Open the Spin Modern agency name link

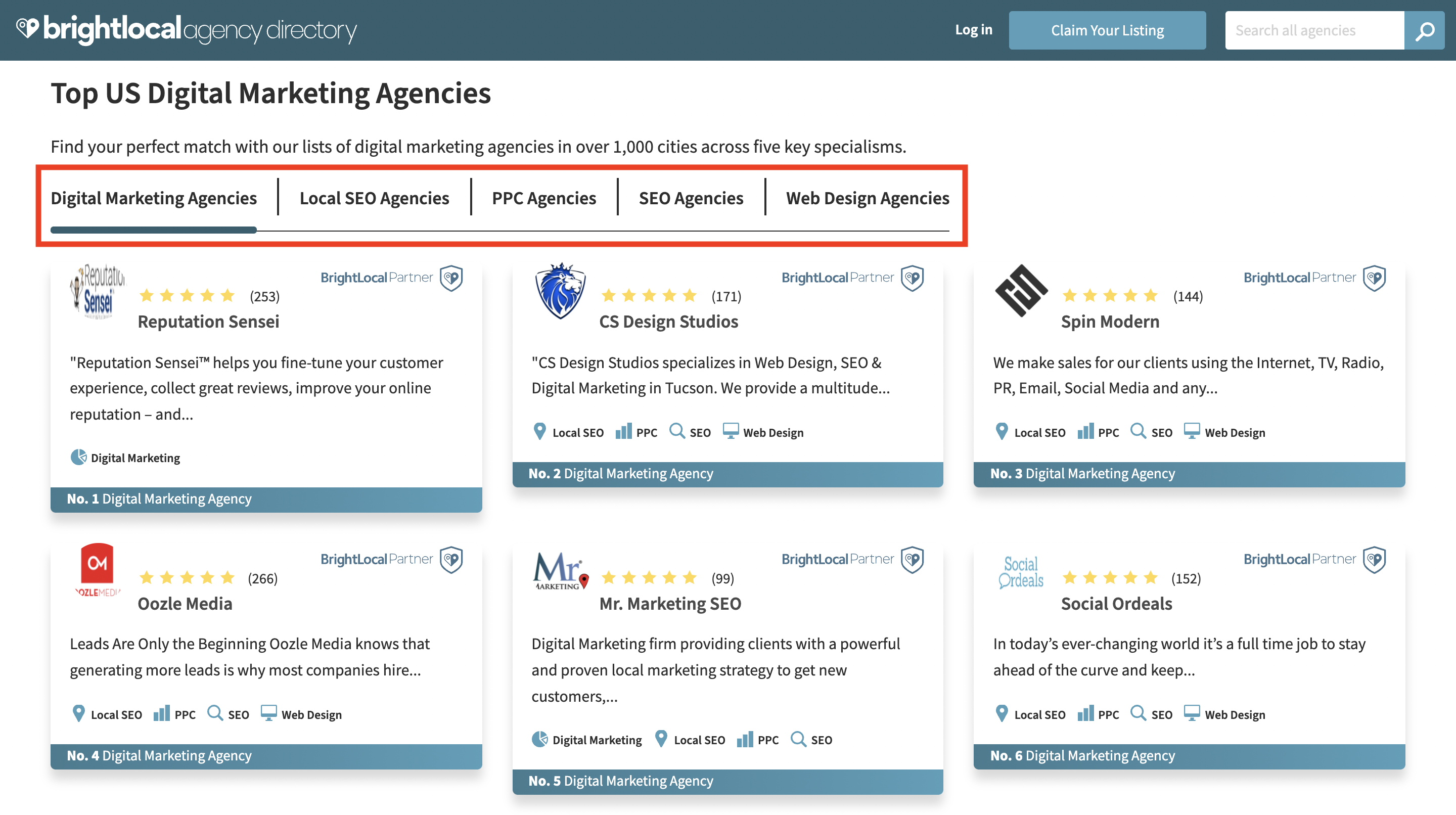pos(1110,322)
